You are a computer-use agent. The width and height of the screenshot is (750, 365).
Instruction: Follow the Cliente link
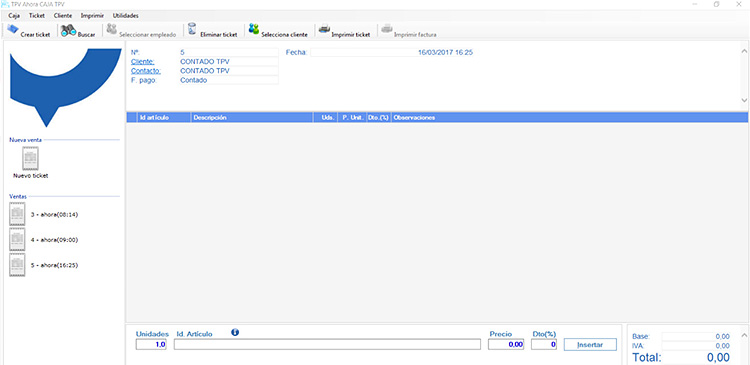pos(143,62)
